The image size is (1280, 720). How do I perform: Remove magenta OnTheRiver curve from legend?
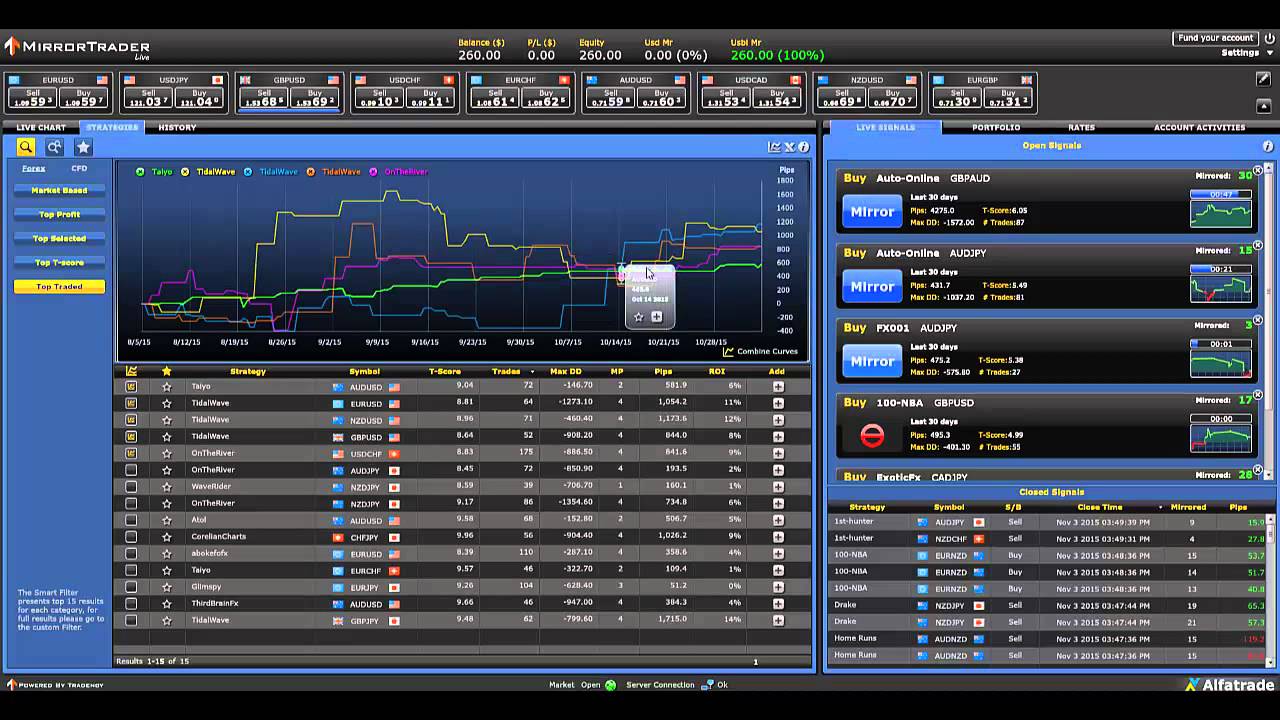[x=374, y=172]
